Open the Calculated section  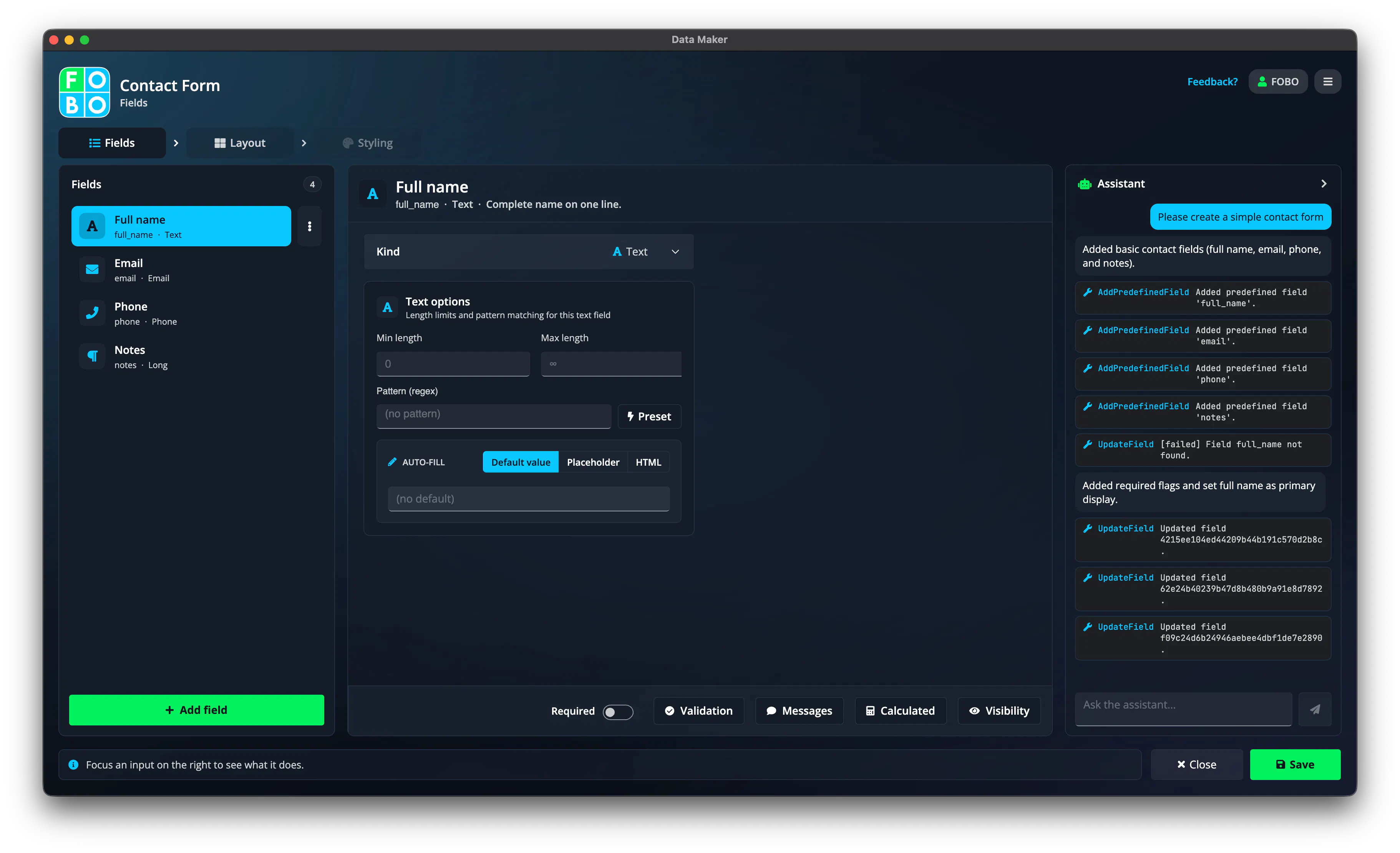(x=901, y=711)
